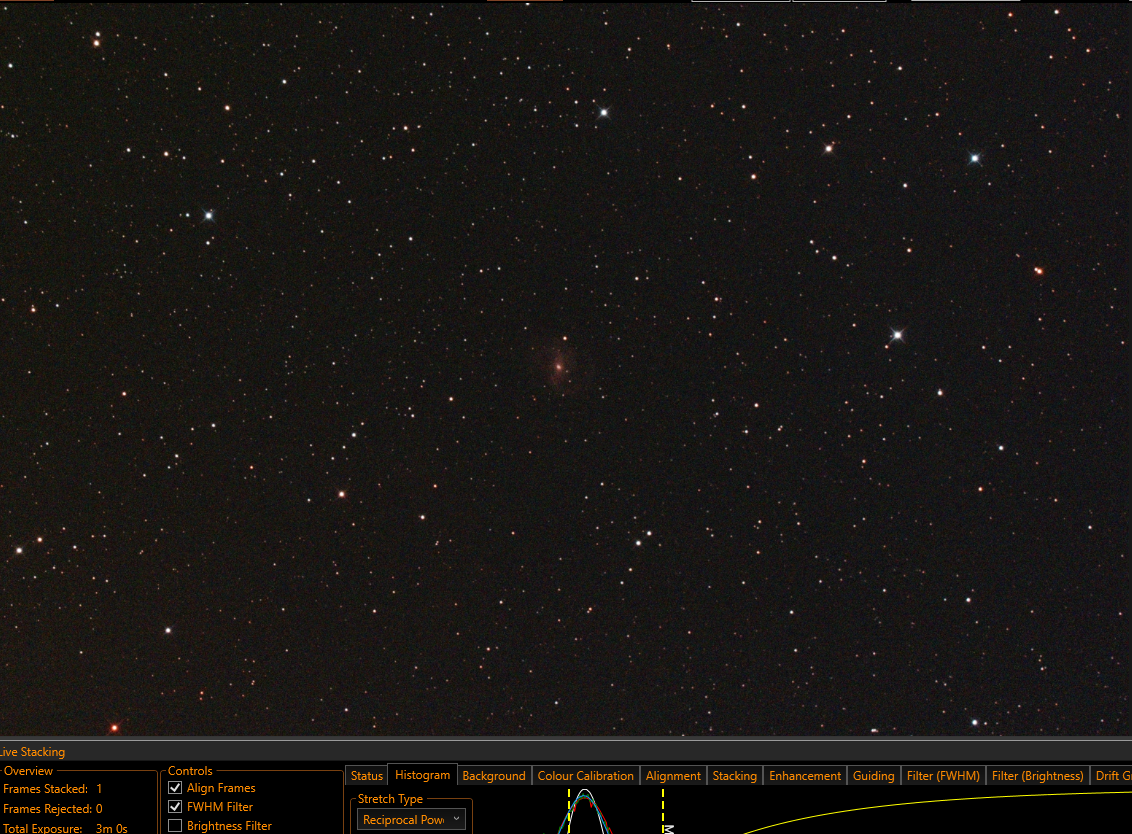Click the histogram black level dashed marker

click(x=569, y=811)
